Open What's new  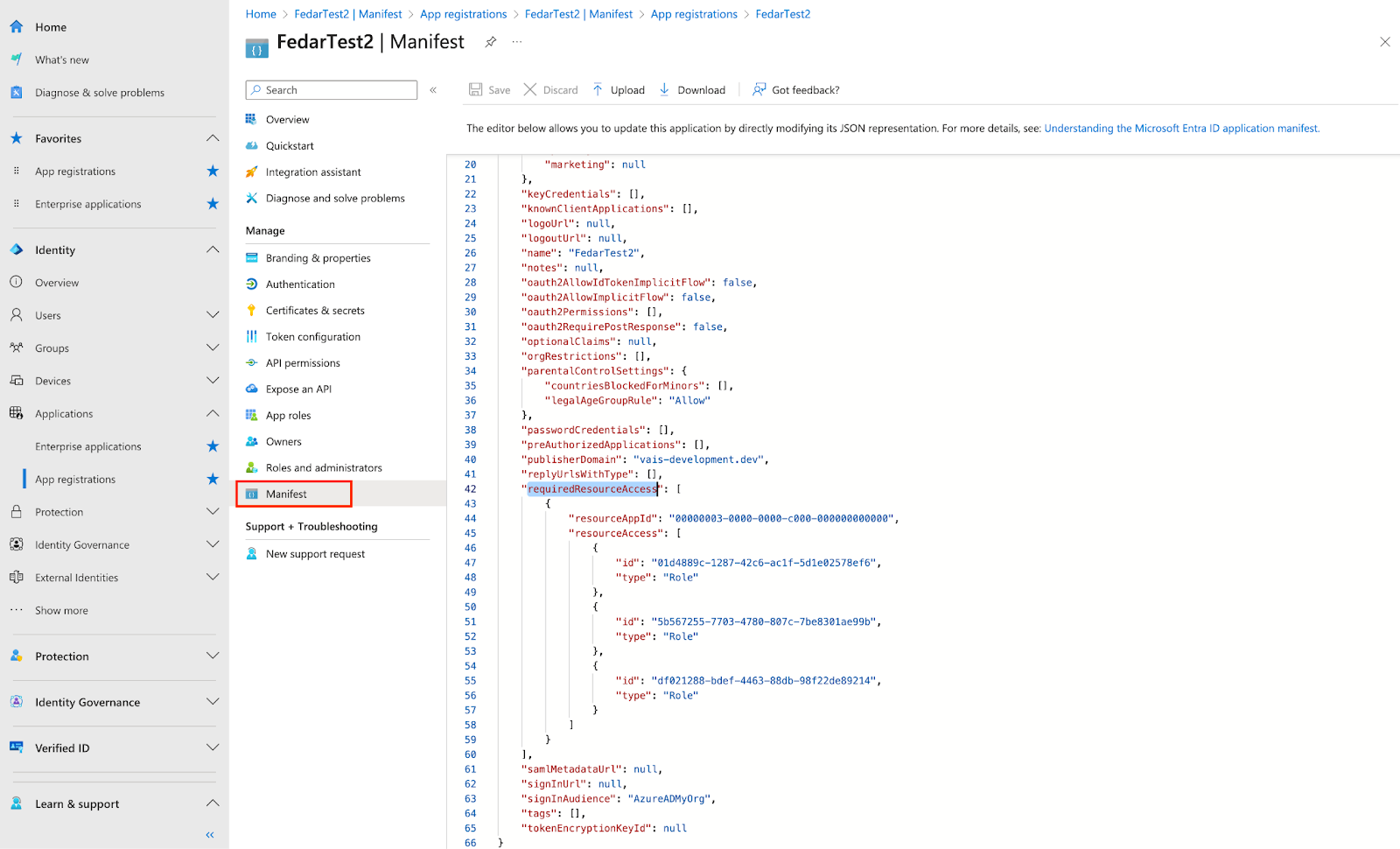(x=61, y=60)
